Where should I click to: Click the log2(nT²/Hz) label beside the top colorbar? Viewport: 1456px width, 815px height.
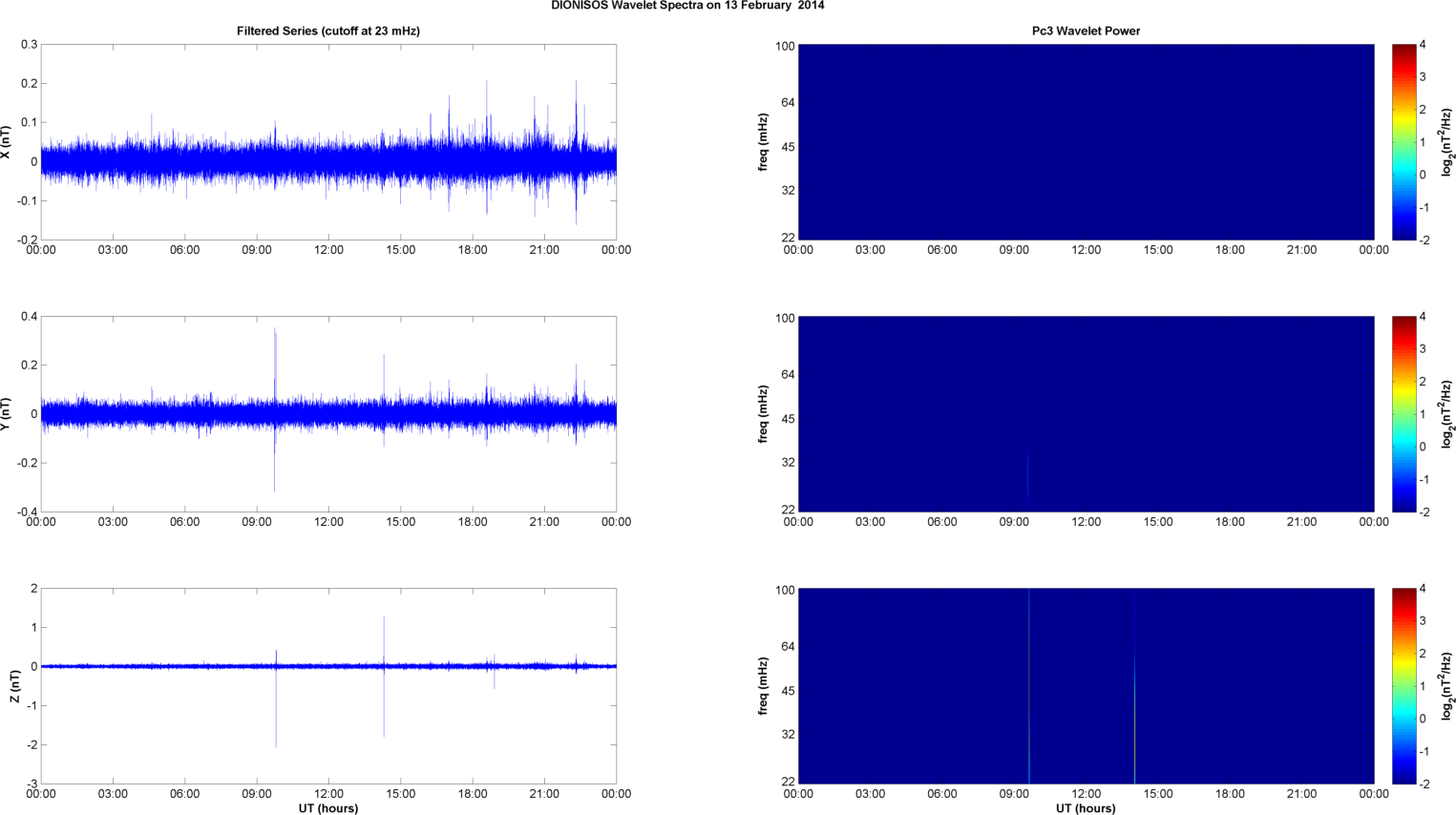coord(1447,142)
